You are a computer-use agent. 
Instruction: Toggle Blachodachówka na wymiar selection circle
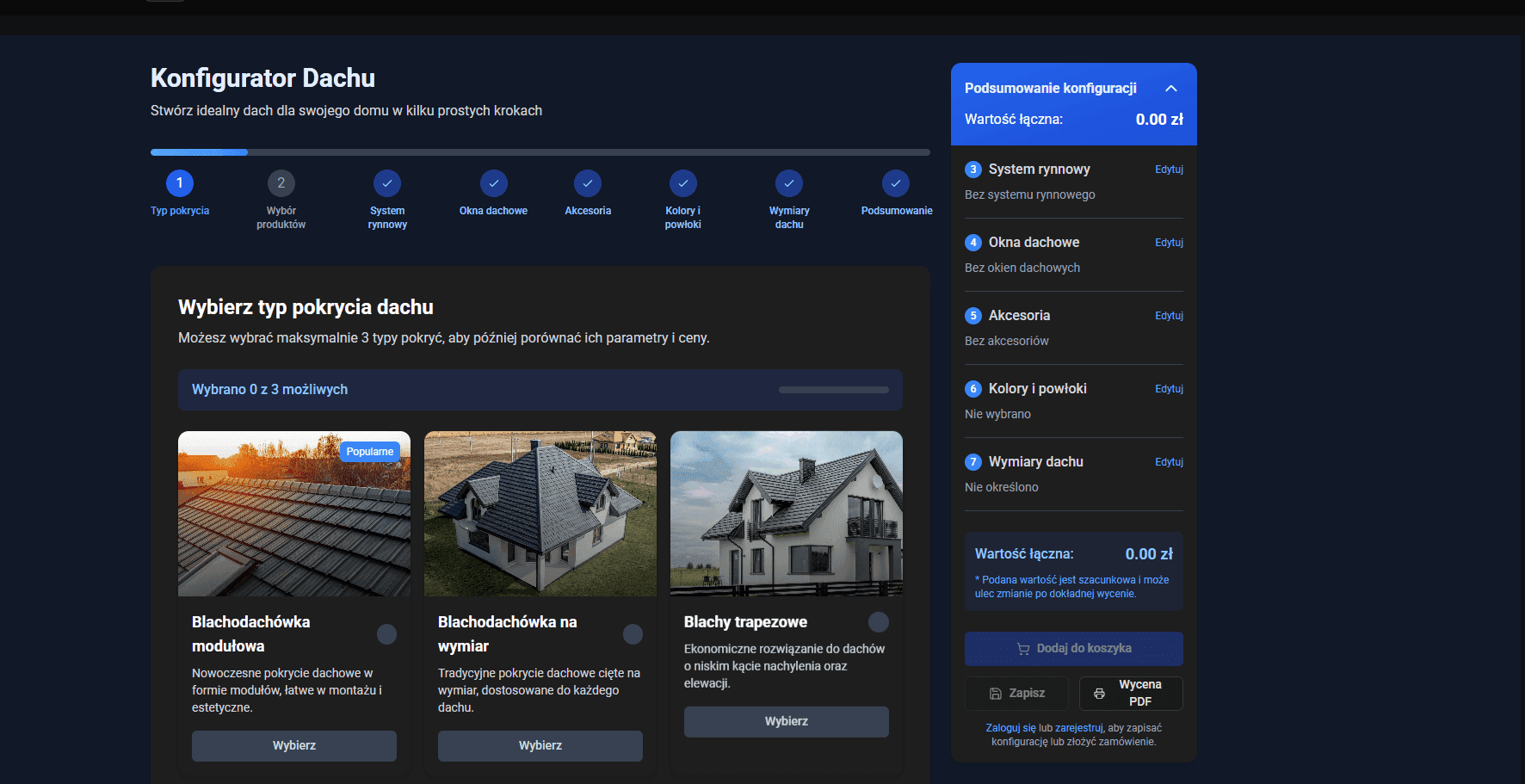tap(633, 634)
